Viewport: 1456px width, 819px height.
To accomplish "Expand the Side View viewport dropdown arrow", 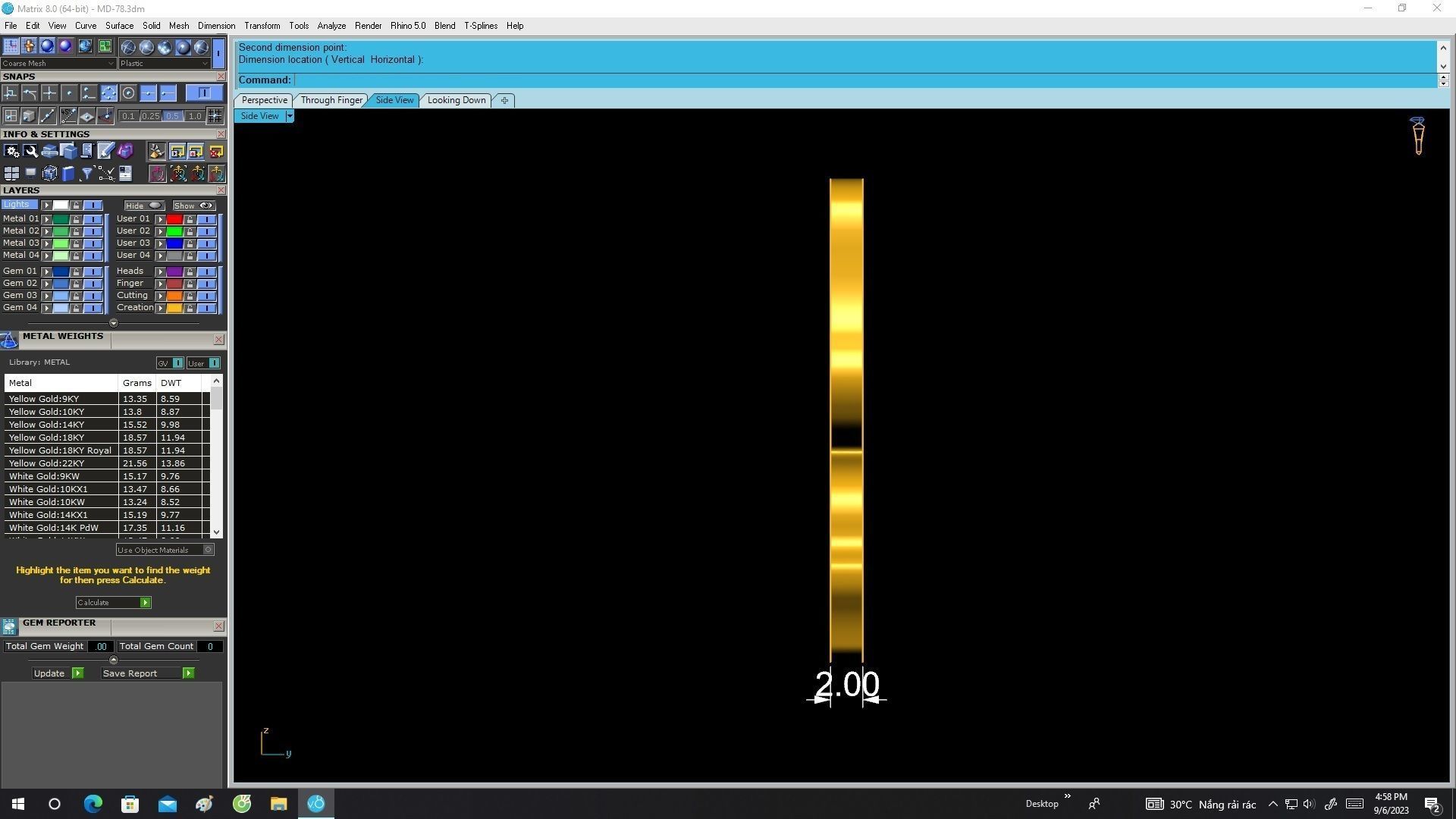I will click(x=290, y=116).
